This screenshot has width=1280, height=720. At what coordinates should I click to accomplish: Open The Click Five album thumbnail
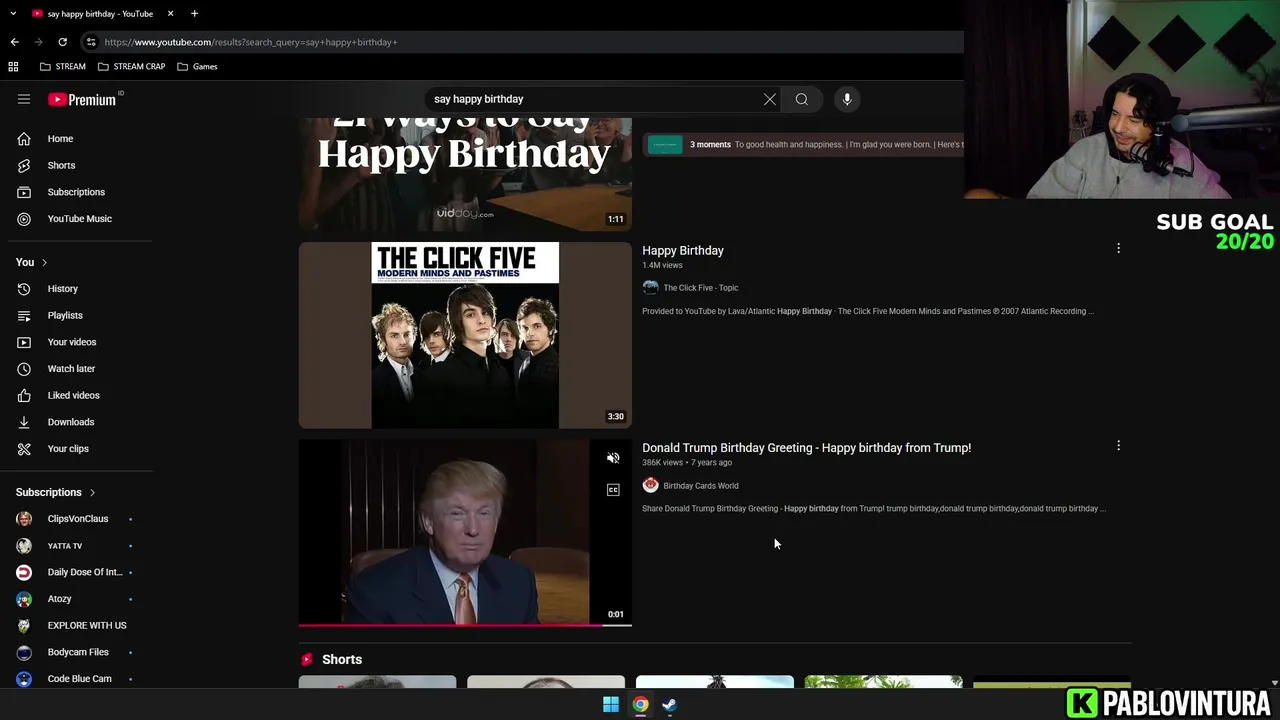tap(465, 335)
